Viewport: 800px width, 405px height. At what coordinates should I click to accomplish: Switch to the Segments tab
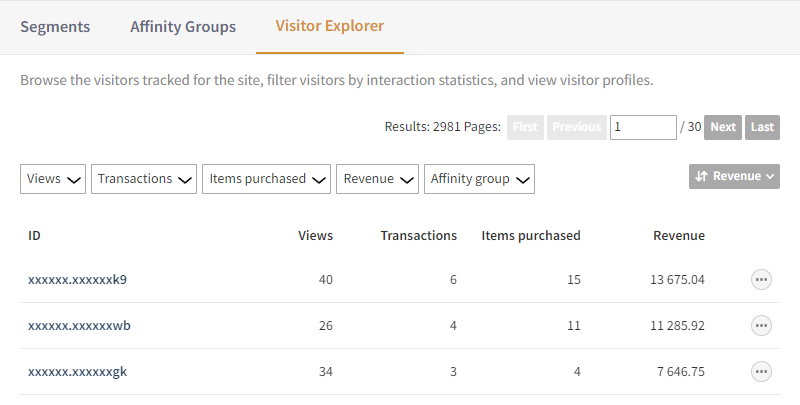[x=56, y=27]
